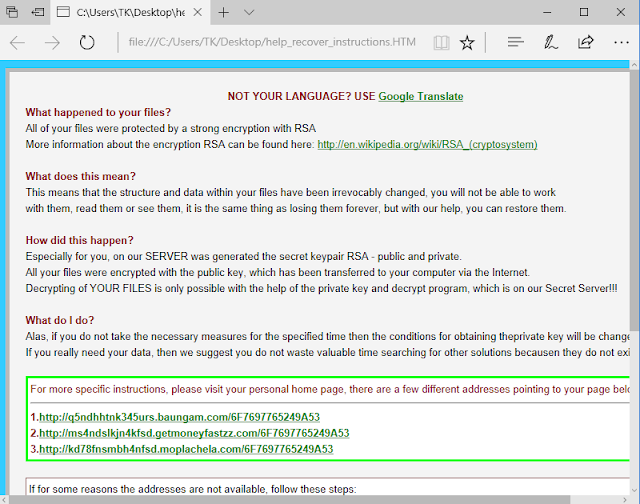Image resolution: width=640 pixels, height=504 pixels.
Task: Click 'What does this mean?' heading
Action: [80, 176]
